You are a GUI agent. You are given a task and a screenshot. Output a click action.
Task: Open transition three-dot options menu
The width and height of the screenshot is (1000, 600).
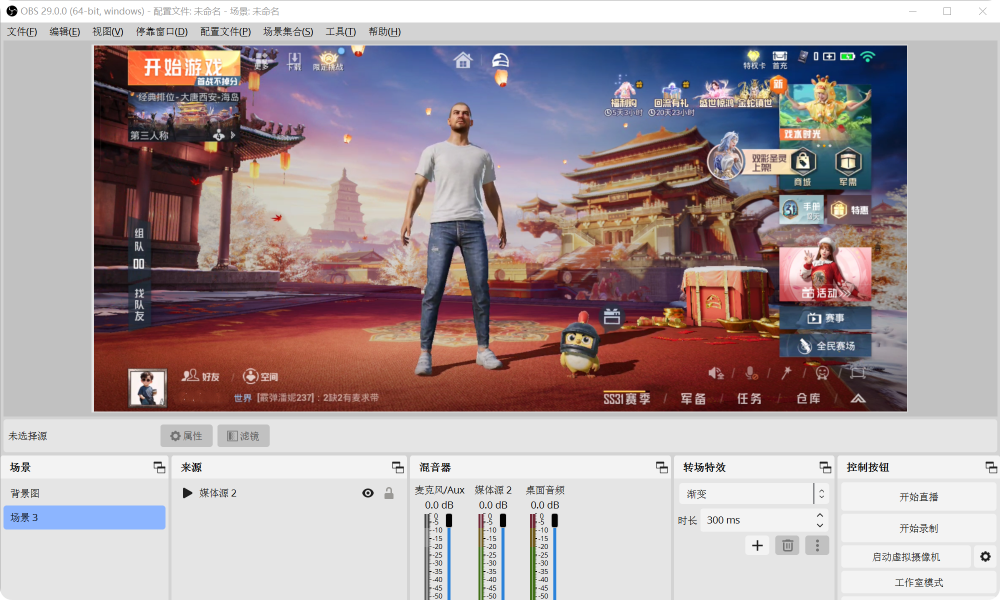817,545
